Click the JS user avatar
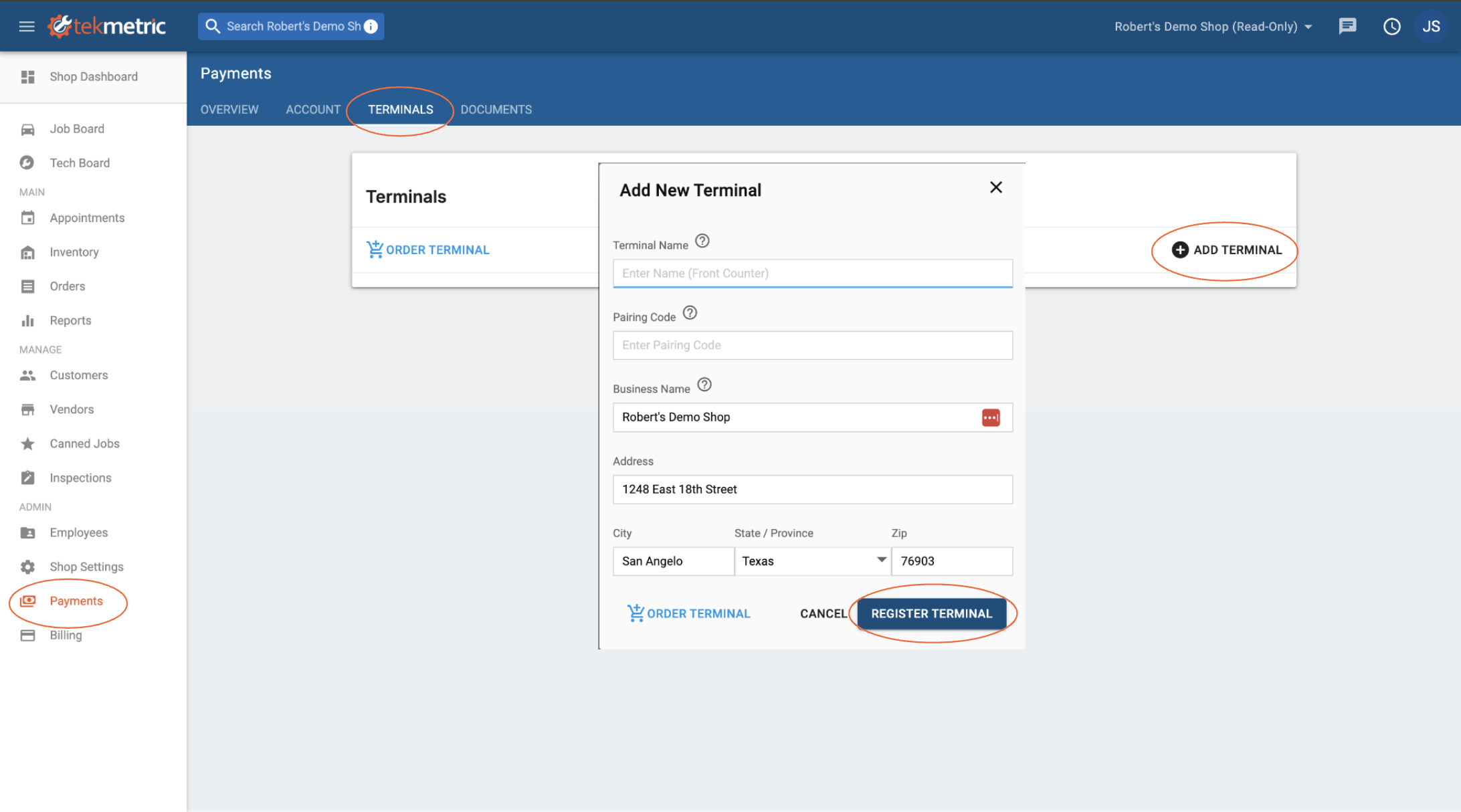This screenshot has width=1461, height=812. (1431, 26)
